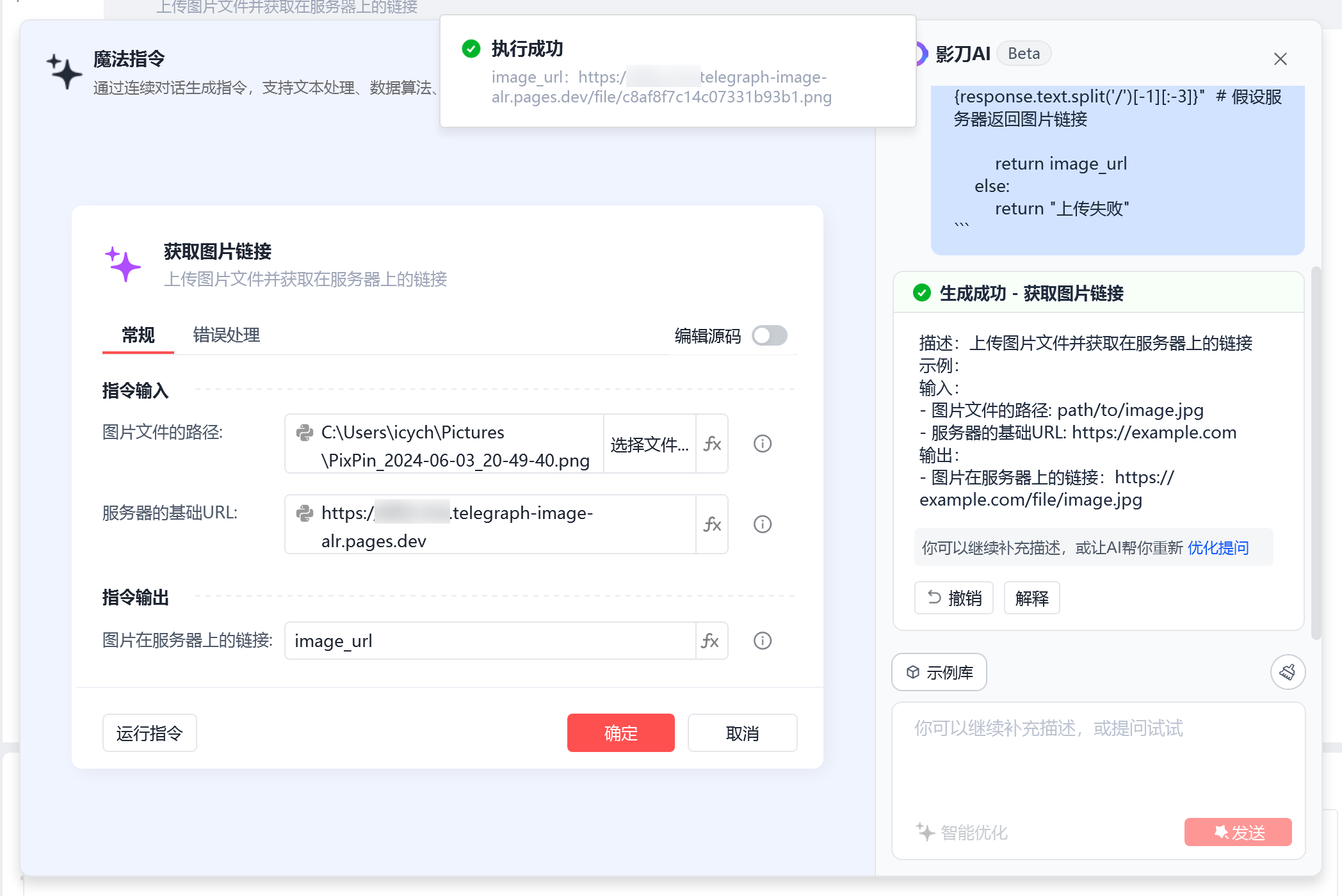Click the 取消 button
This screenshot has width=1342, height=896.
(742, 733)
